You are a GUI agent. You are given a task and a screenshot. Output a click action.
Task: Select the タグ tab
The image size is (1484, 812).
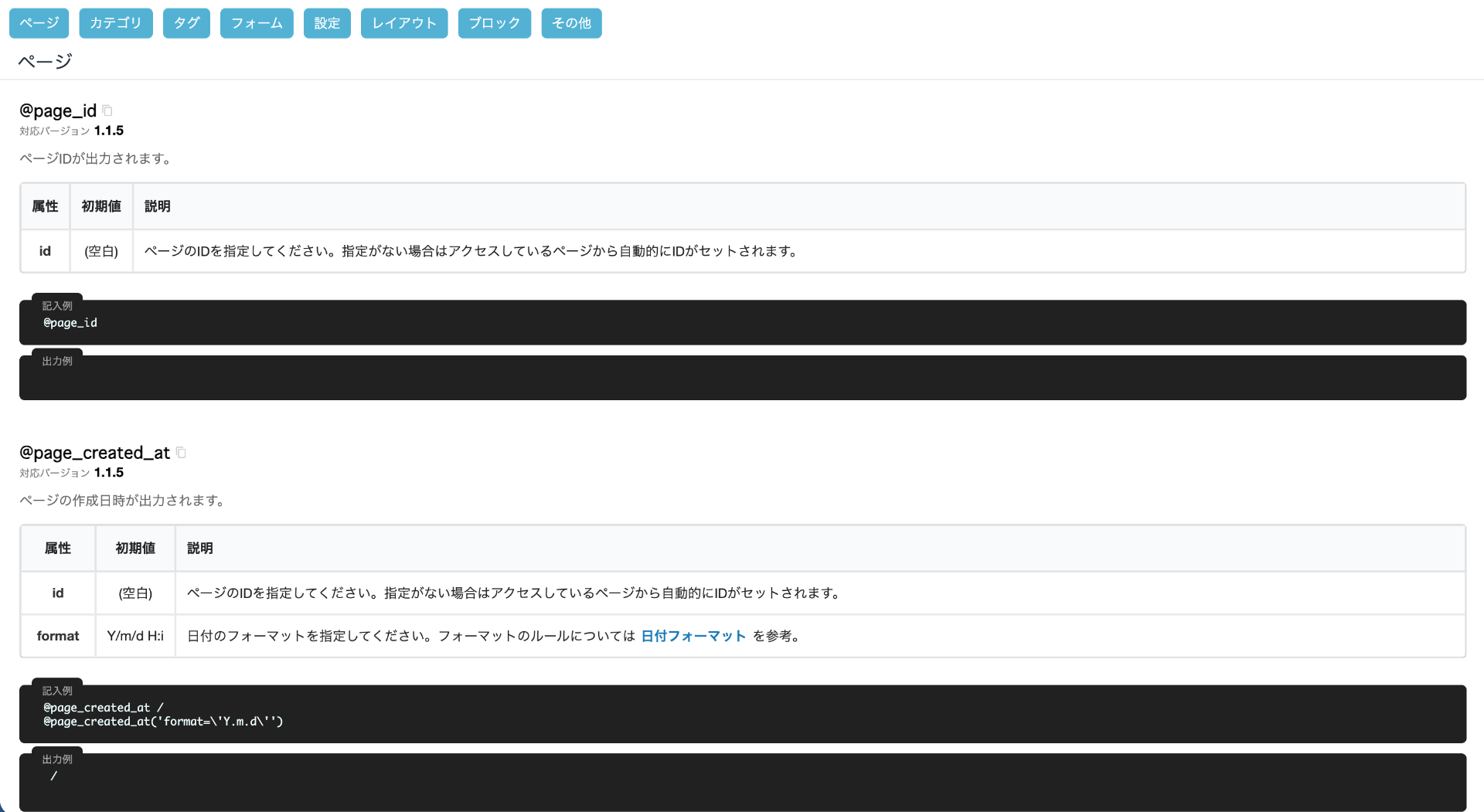click(x=186, y=23)
